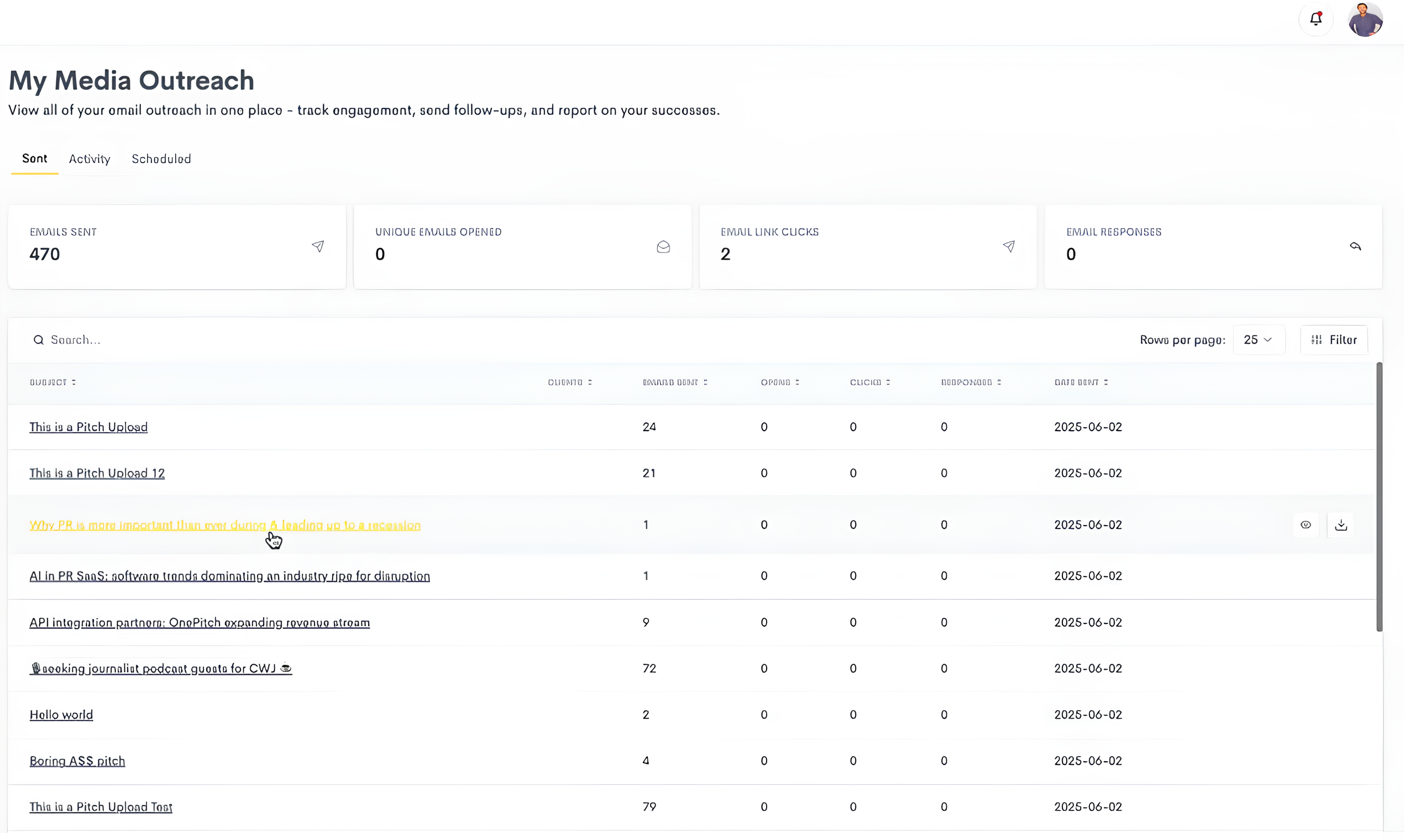The height and width of the screenshot is (840, 1404).
Task: Switch to the Sent tab
Action: tap(34, 159)
